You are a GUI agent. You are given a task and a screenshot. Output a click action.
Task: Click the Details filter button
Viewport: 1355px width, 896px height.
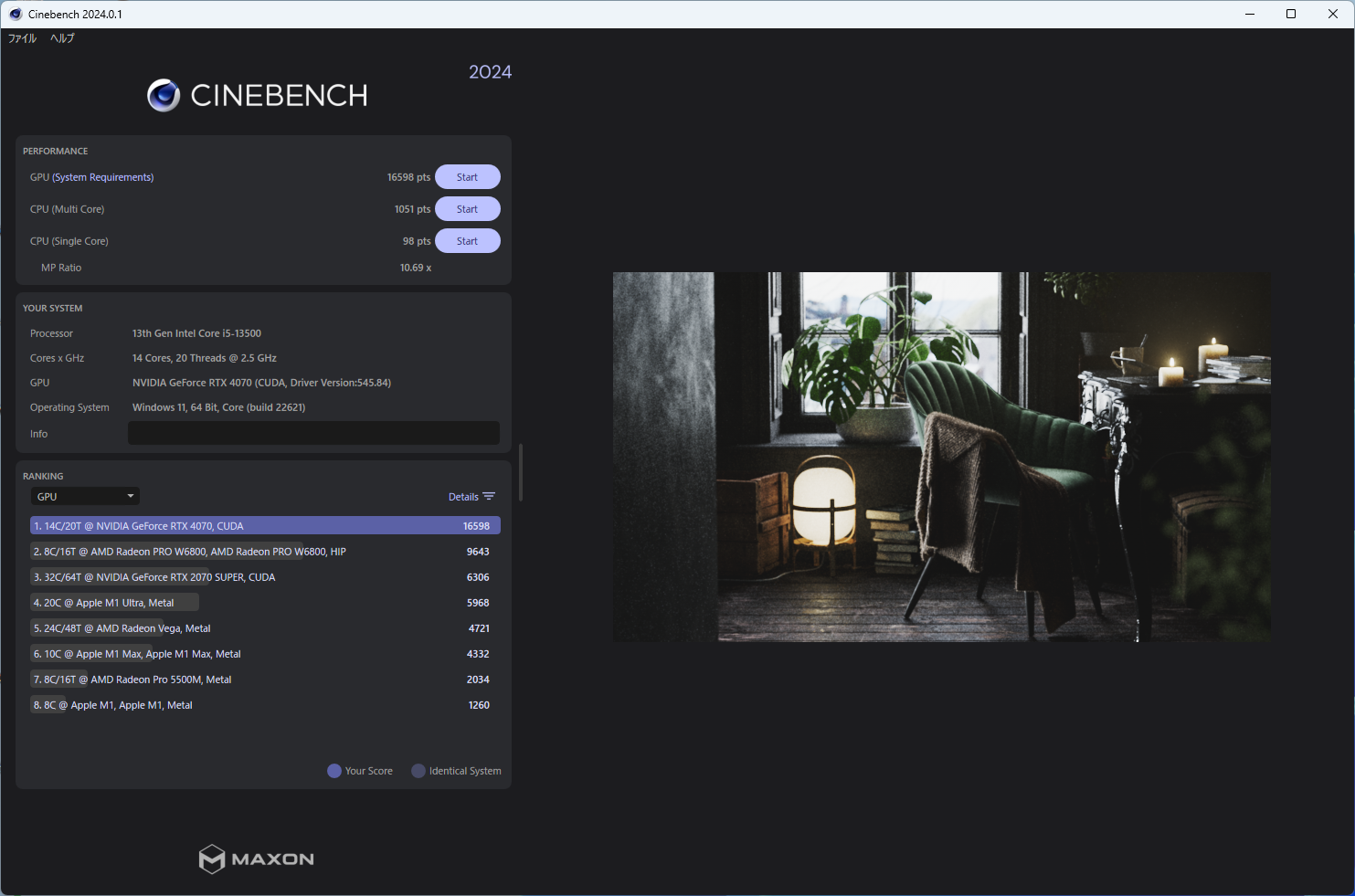(471, 497)
